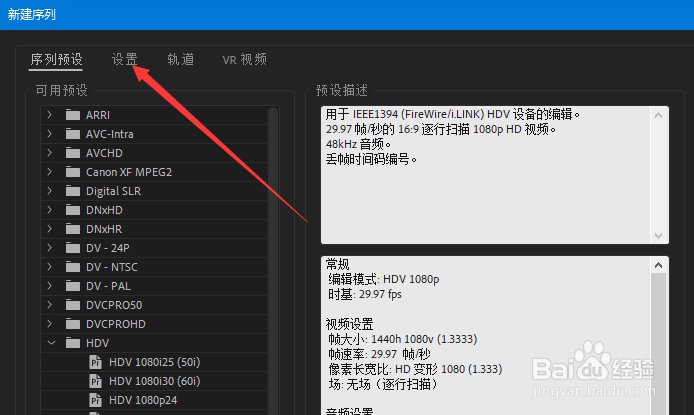Click the HDV 1080i30 (60i) preset icon

[95, 381]
